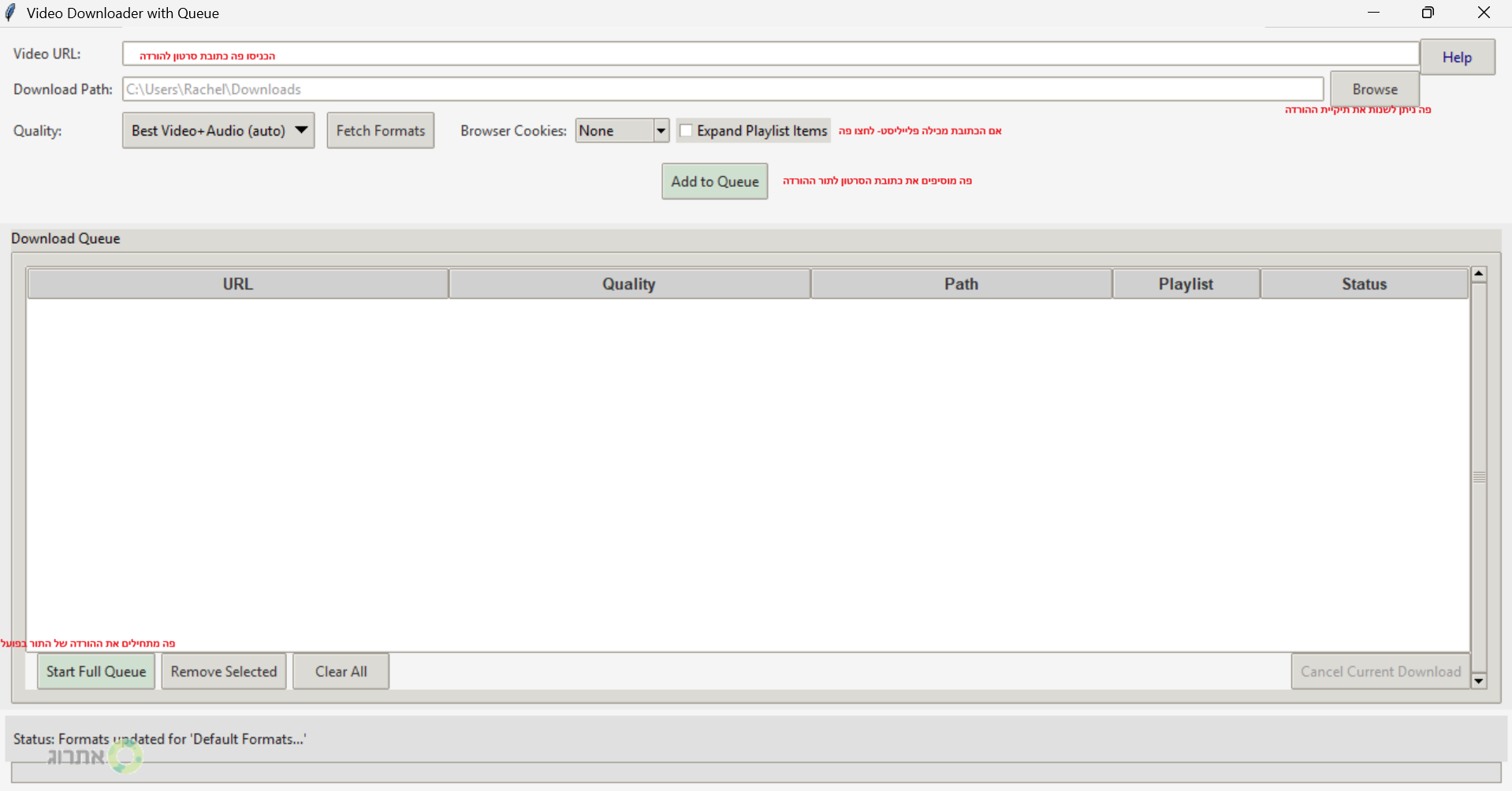This screenshot has width=1512, height=791.
Task: Click the queue scrollbar up arrow
Action: click(x=1479, y=274)
